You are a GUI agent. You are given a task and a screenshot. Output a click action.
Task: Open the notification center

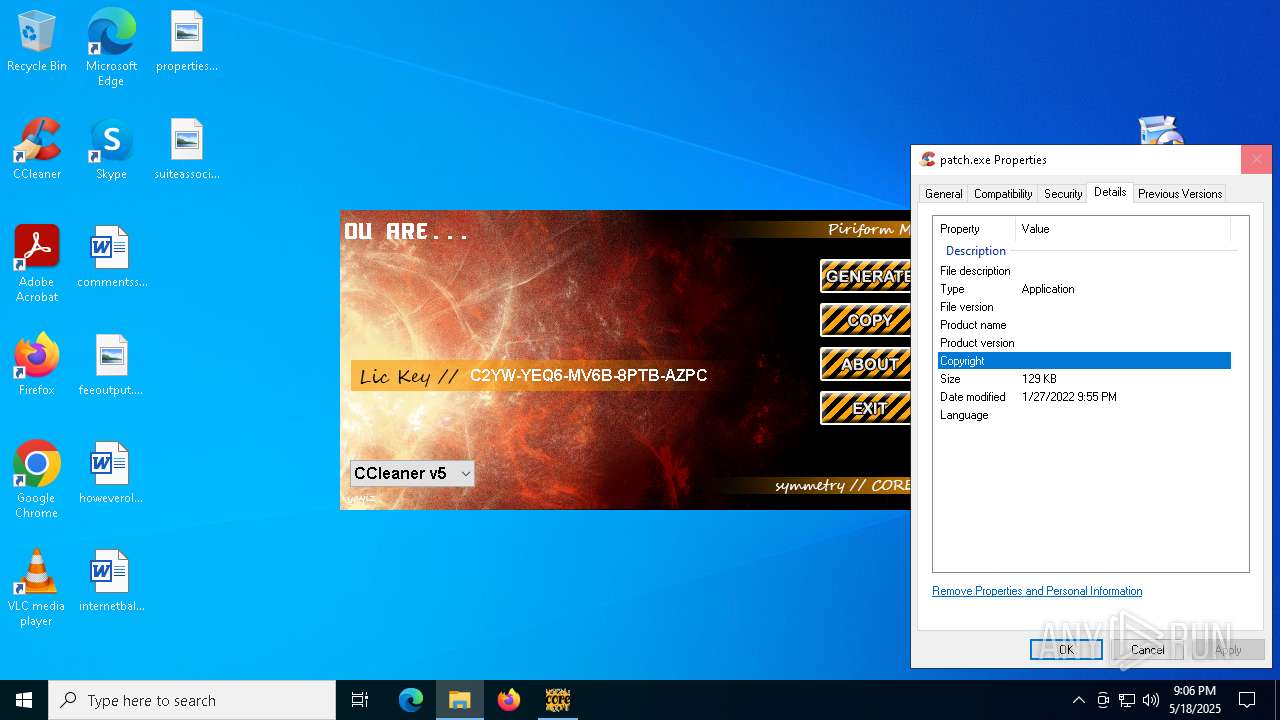pyautogui.click(x=1247, y=700)
